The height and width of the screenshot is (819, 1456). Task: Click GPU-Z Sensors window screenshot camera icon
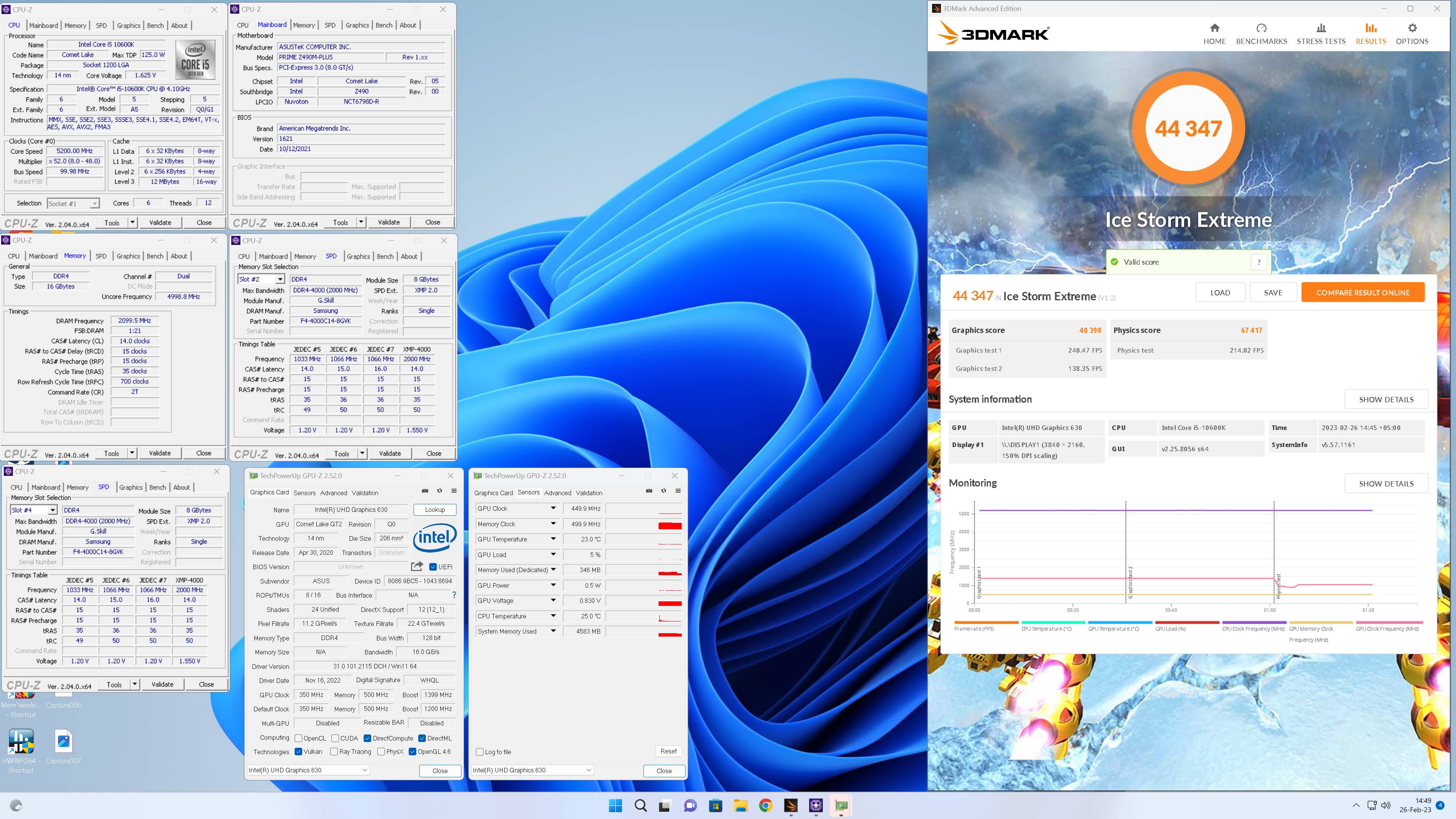click(x=649, y=491)
